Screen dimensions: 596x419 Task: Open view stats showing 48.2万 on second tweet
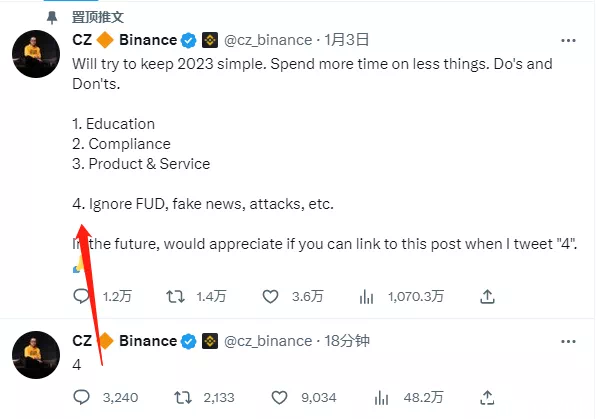click(x=381, y=398)
